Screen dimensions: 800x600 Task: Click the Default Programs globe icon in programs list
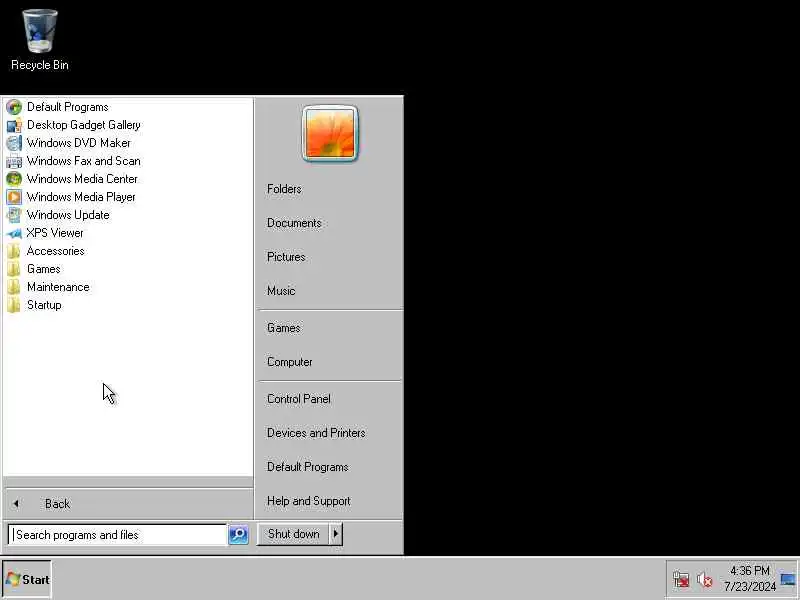[x=14, y=107]
